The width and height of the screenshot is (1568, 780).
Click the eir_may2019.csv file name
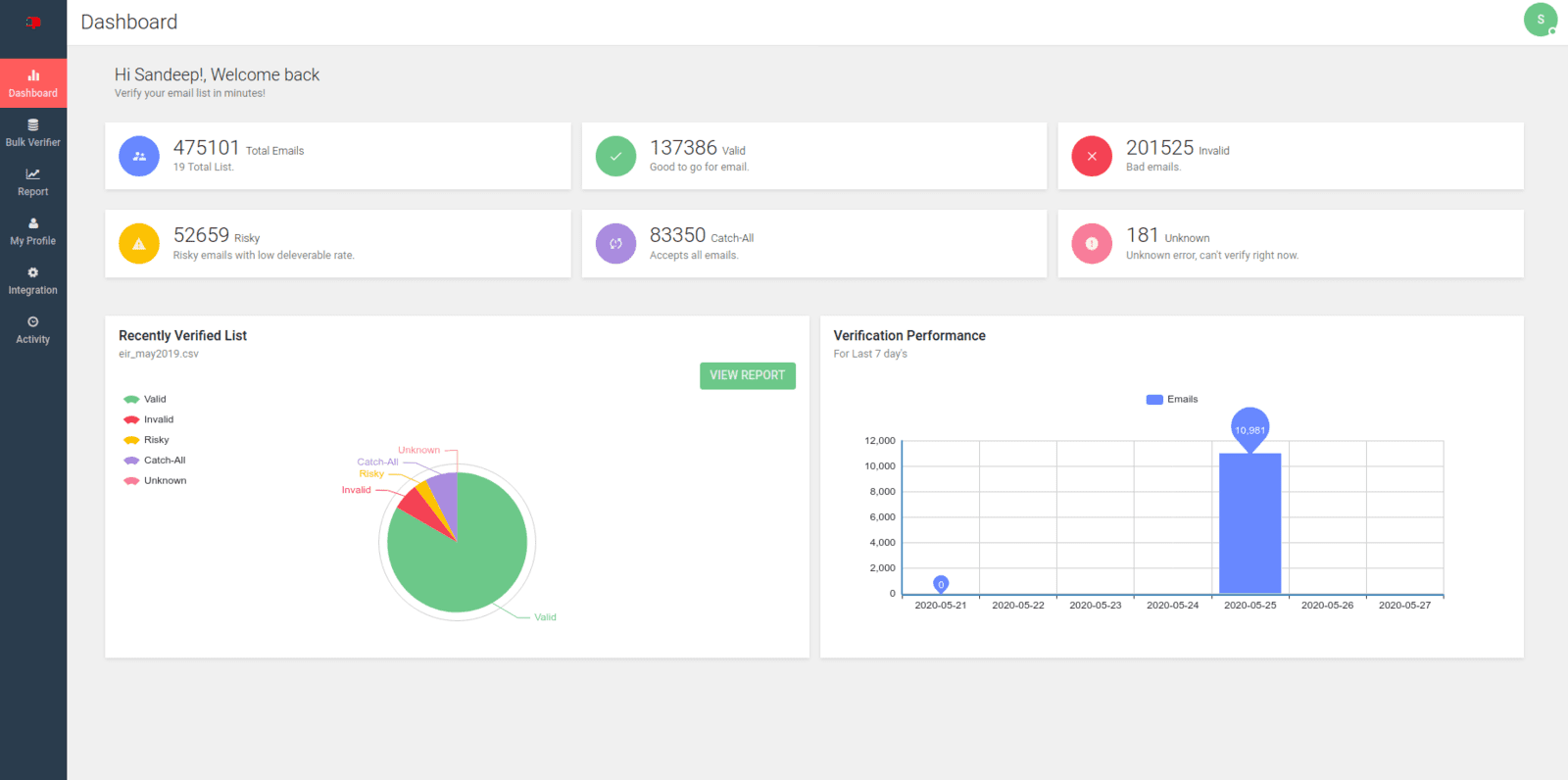[x=159, y=354]
